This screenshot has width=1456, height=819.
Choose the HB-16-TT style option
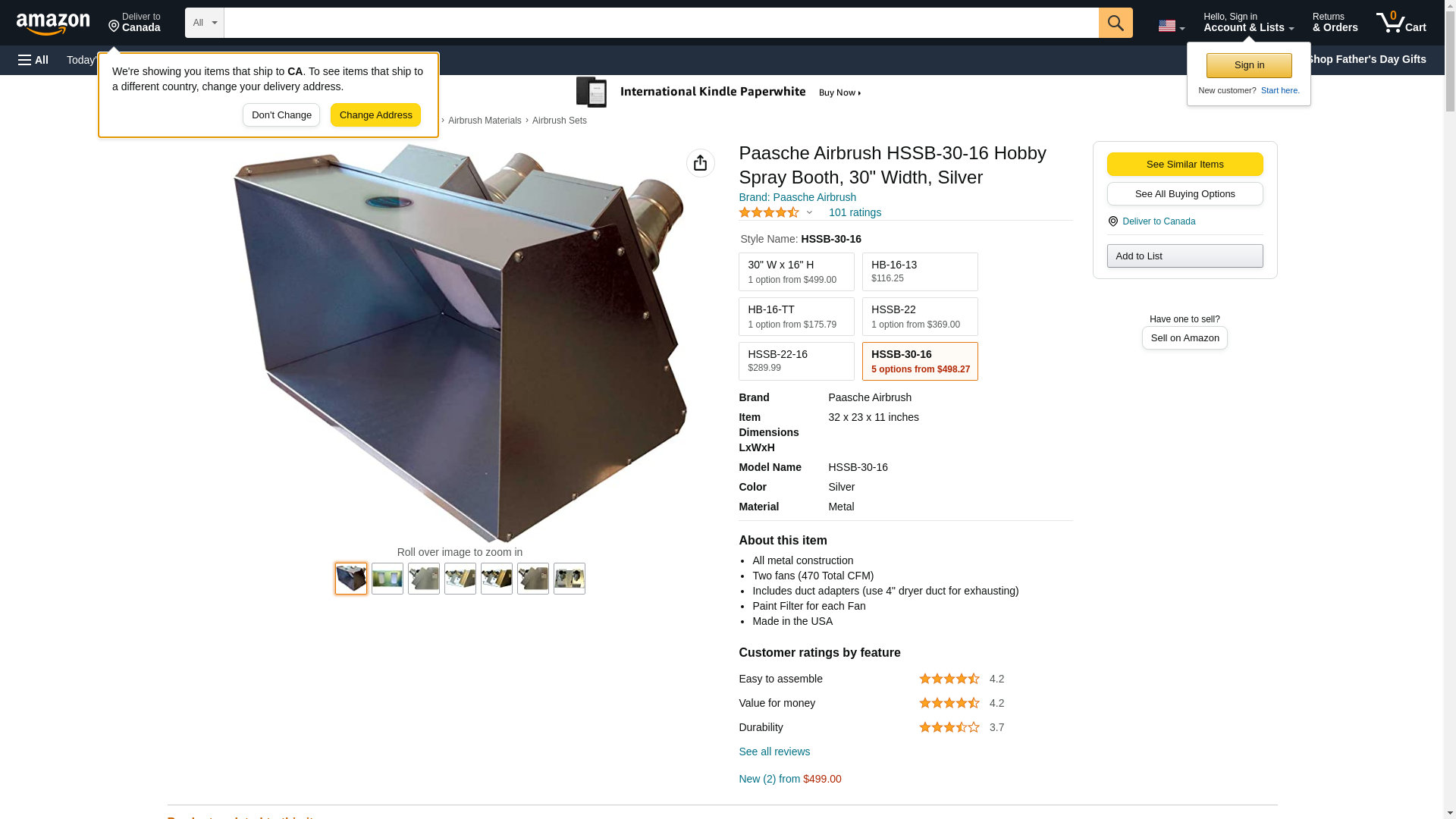click(x=795, y=316)
